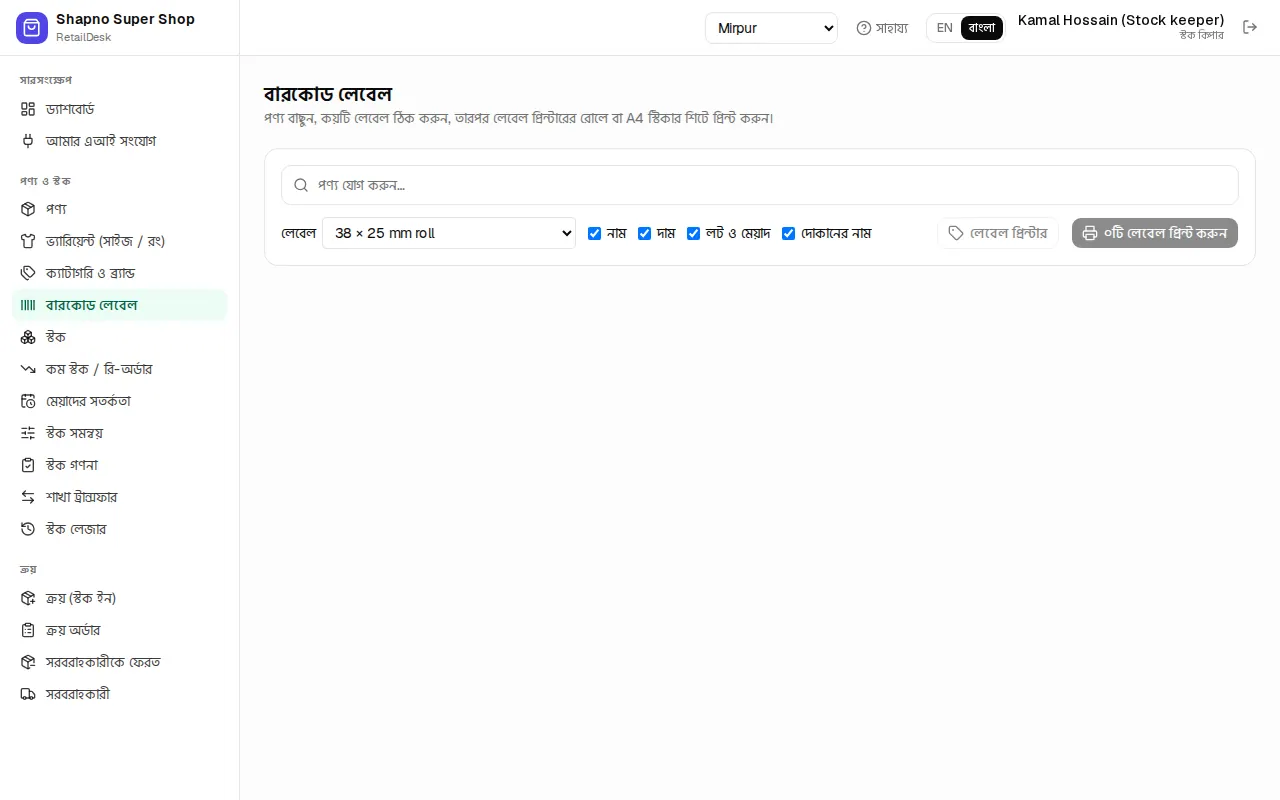Click the সাহায্য help link
Viewport: 1280px width, 800px height.
click(882, 28)
